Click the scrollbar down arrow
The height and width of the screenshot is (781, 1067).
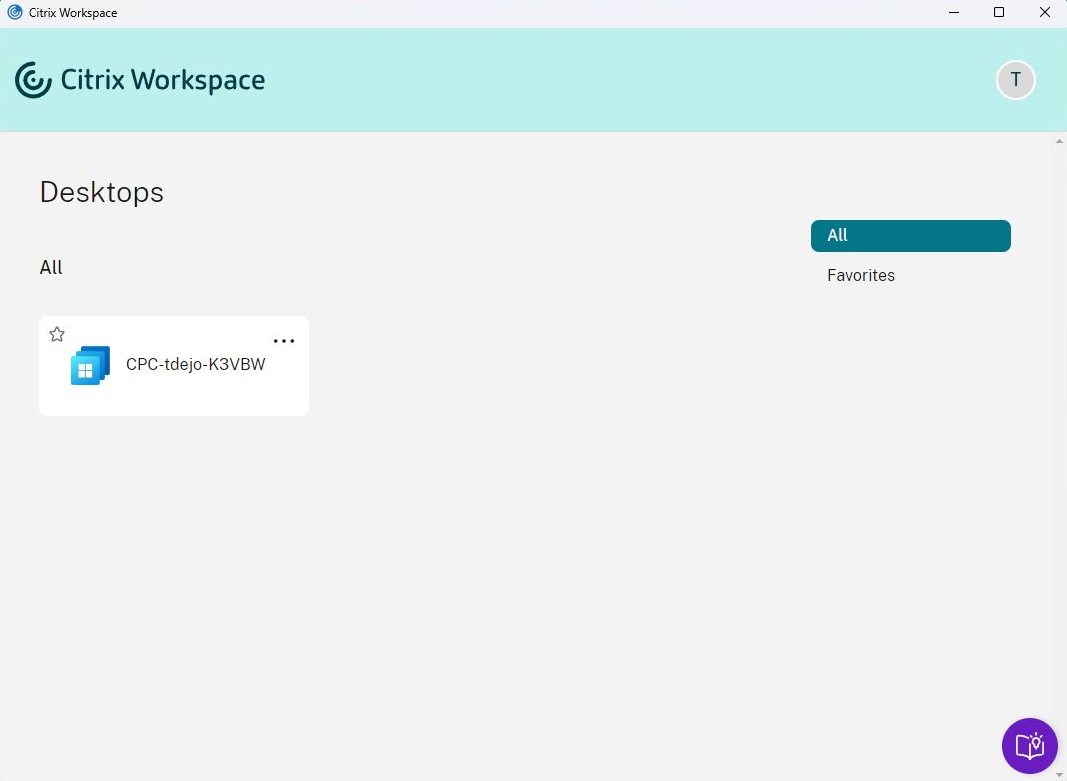tap(1059, 772)
